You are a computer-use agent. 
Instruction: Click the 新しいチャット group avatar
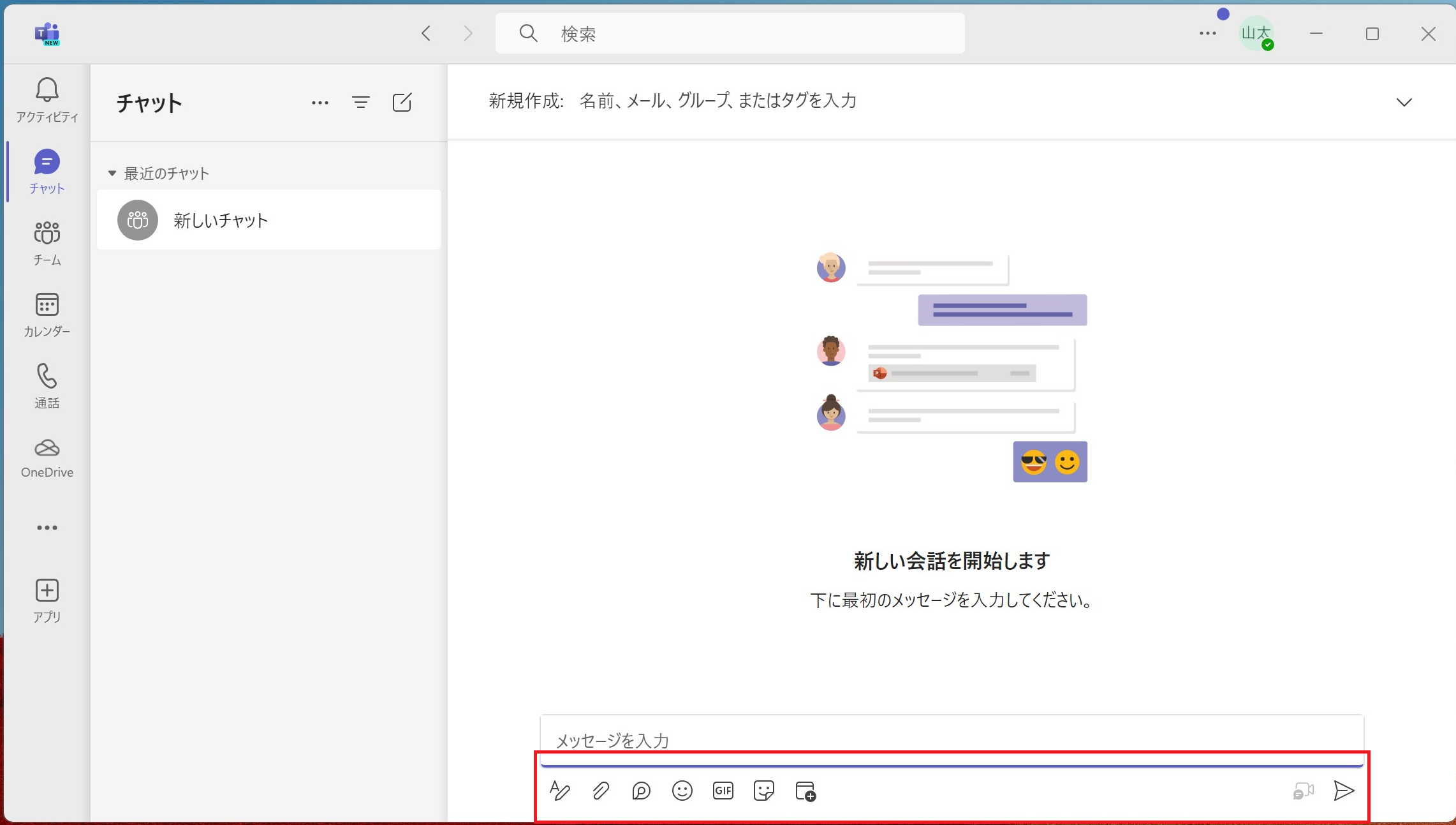coord(138,220)
